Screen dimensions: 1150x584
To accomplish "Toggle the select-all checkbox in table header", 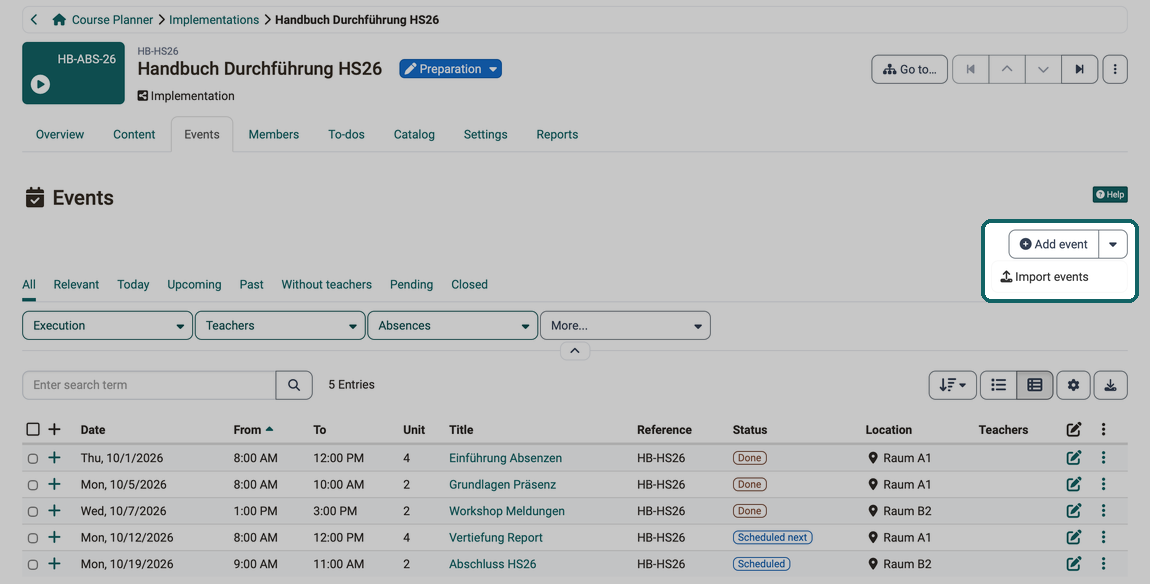I will 33,429.
